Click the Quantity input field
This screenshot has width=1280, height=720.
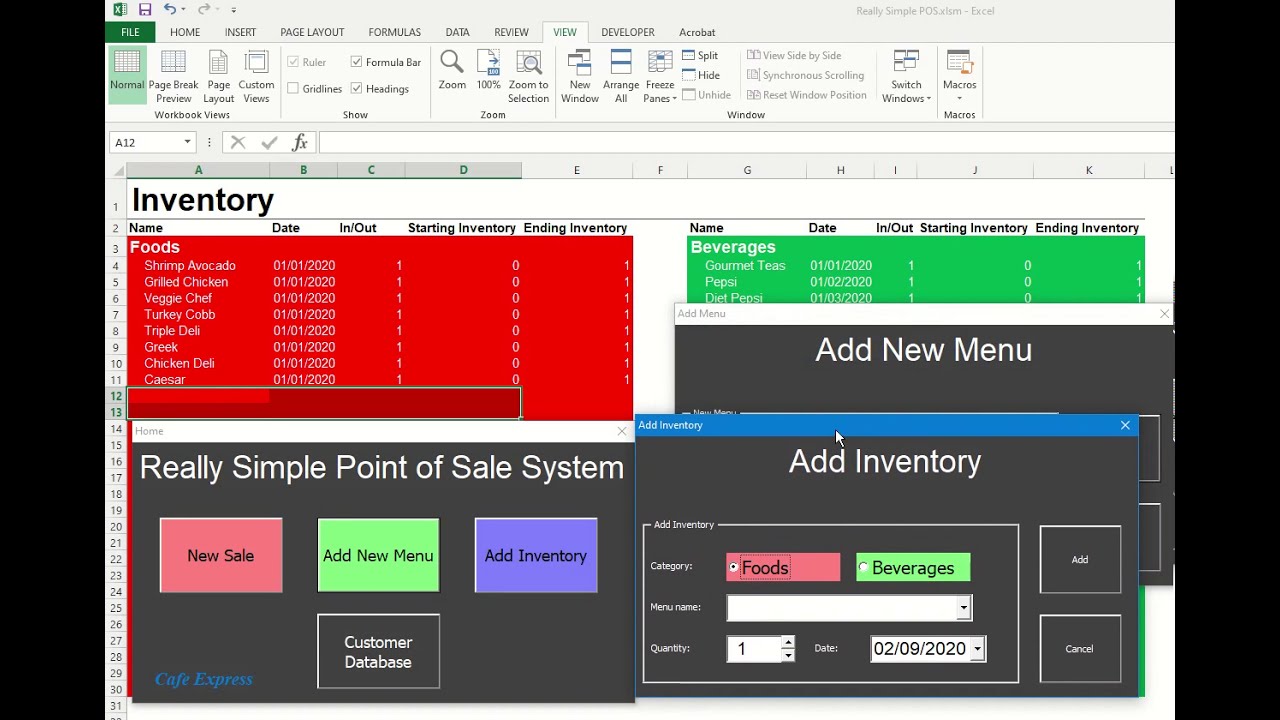point(755,649)
